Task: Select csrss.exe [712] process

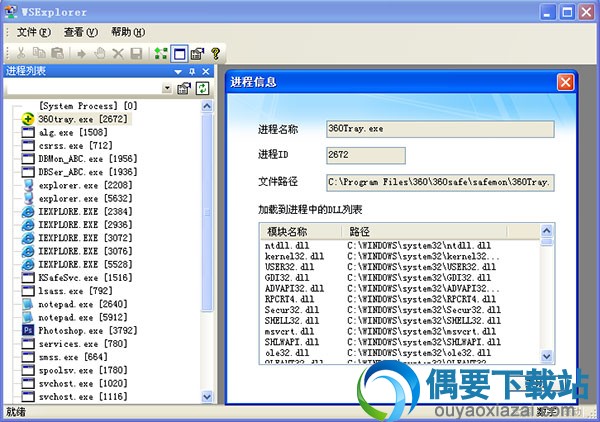Action: (75, 146)
